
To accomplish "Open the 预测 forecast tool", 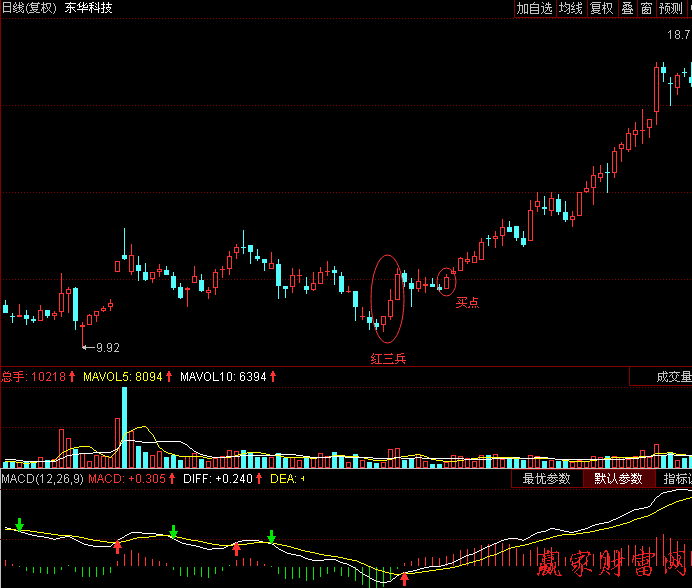I will pos(670,9).
